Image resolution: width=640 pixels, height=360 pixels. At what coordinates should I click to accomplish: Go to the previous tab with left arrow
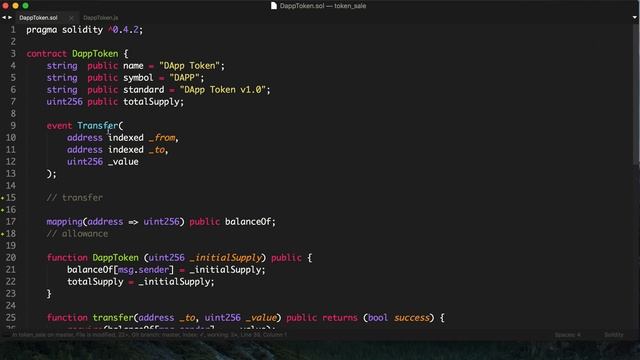[4, 18]
